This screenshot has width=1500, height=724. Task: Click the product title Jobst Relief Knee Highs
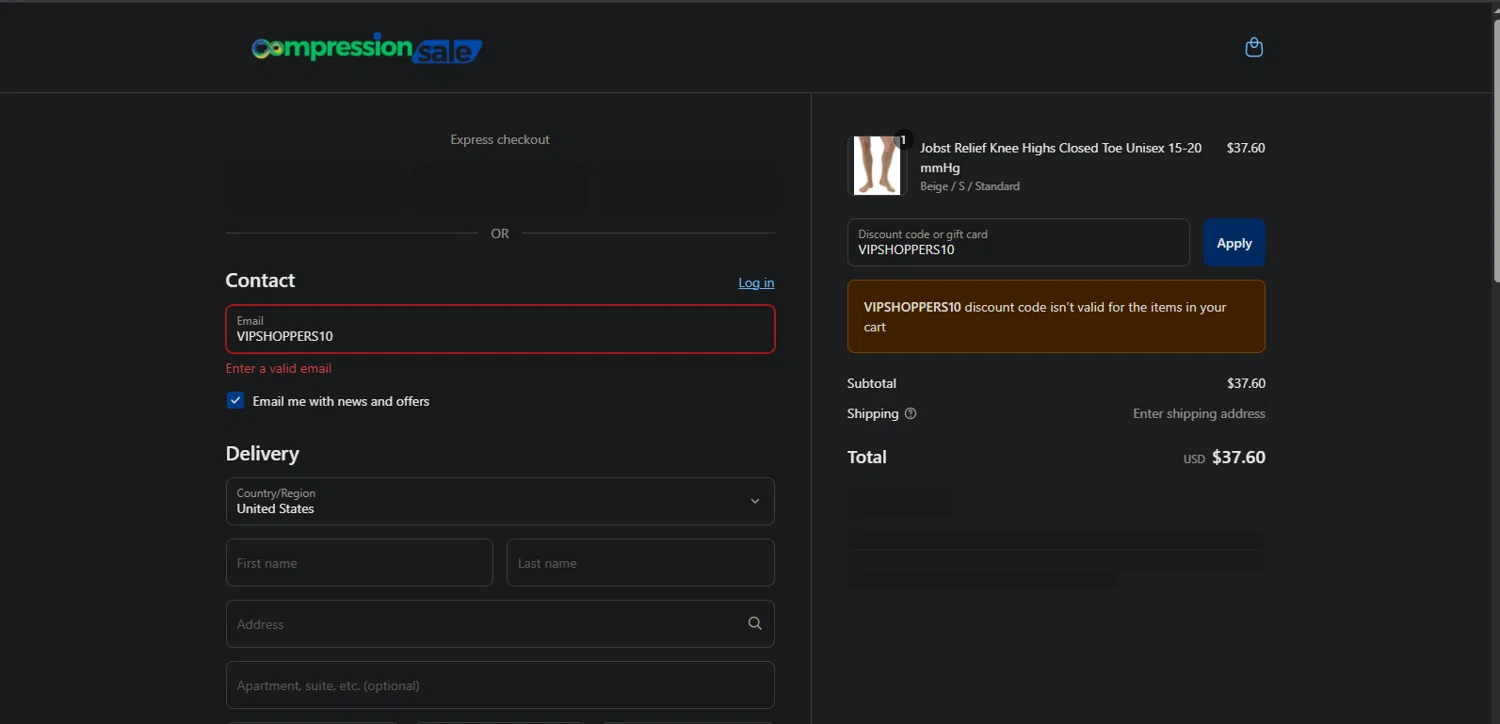pos(1061,157)
